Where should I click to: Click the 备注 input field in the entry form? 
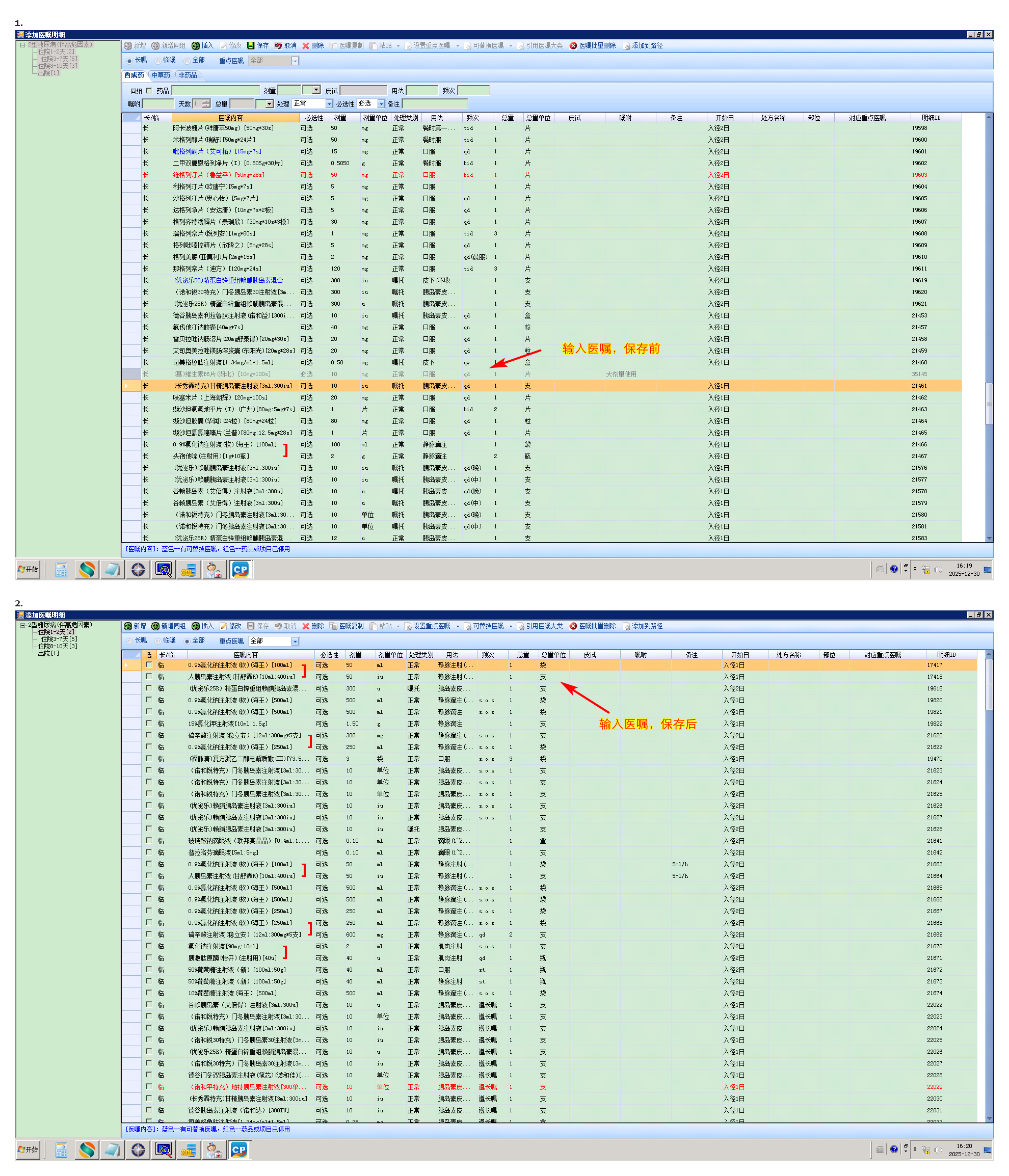434,104
